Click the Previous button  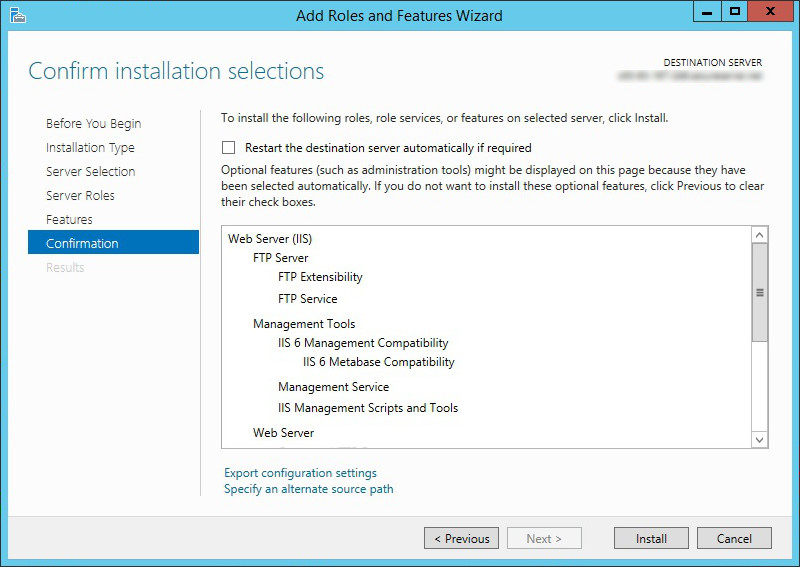[x=461, y=538]
